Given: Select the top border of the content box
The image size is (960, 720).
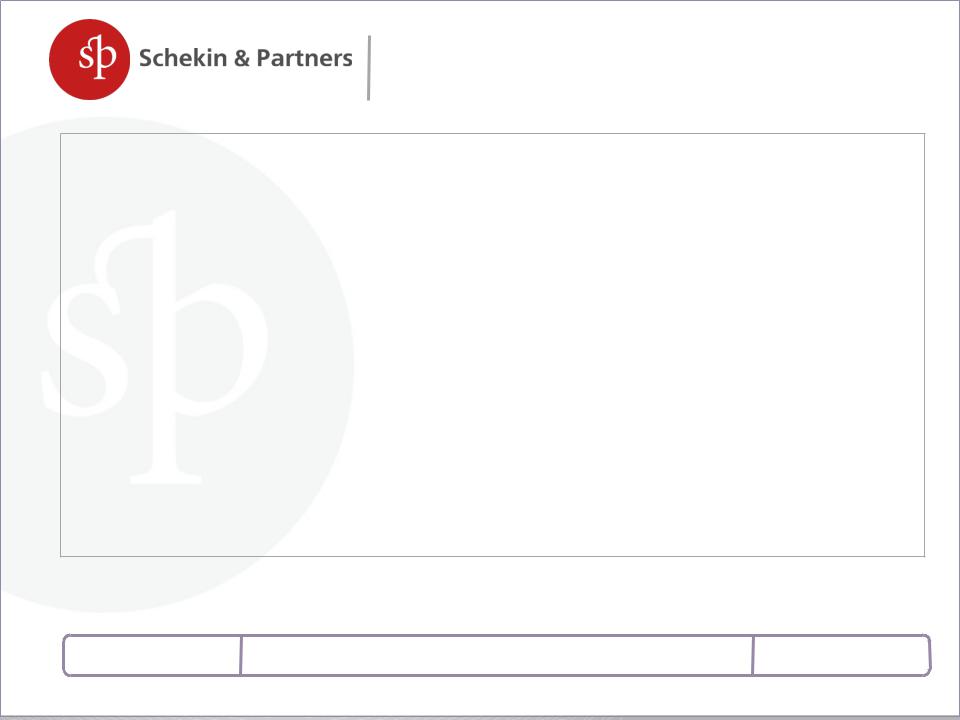Looking at the screenshot, I should click(492, 133).
